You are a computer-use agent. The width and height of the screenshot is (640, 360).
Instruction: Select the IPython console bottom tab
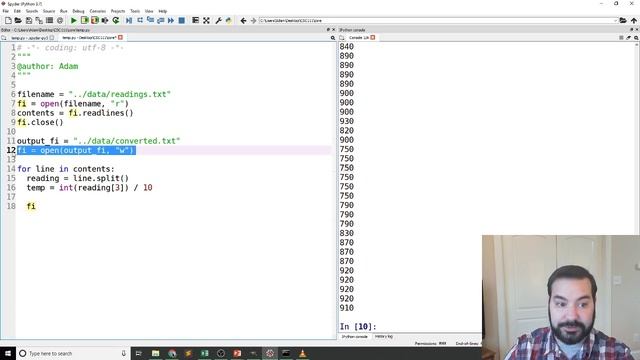pyautogui.click(x=355, y=337)
